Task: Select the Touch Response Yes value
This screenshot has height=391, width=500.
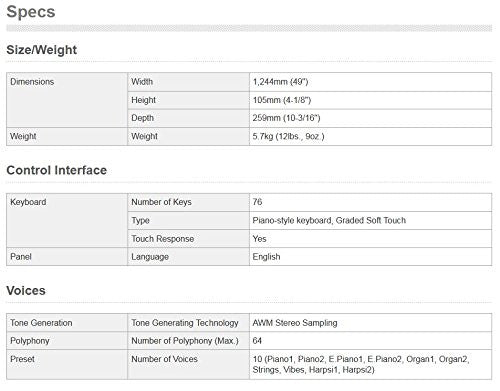Action: (x=370, y=239)
